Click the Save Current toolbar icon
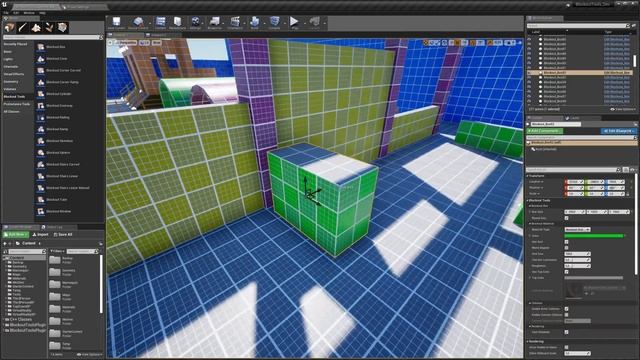 117,22
